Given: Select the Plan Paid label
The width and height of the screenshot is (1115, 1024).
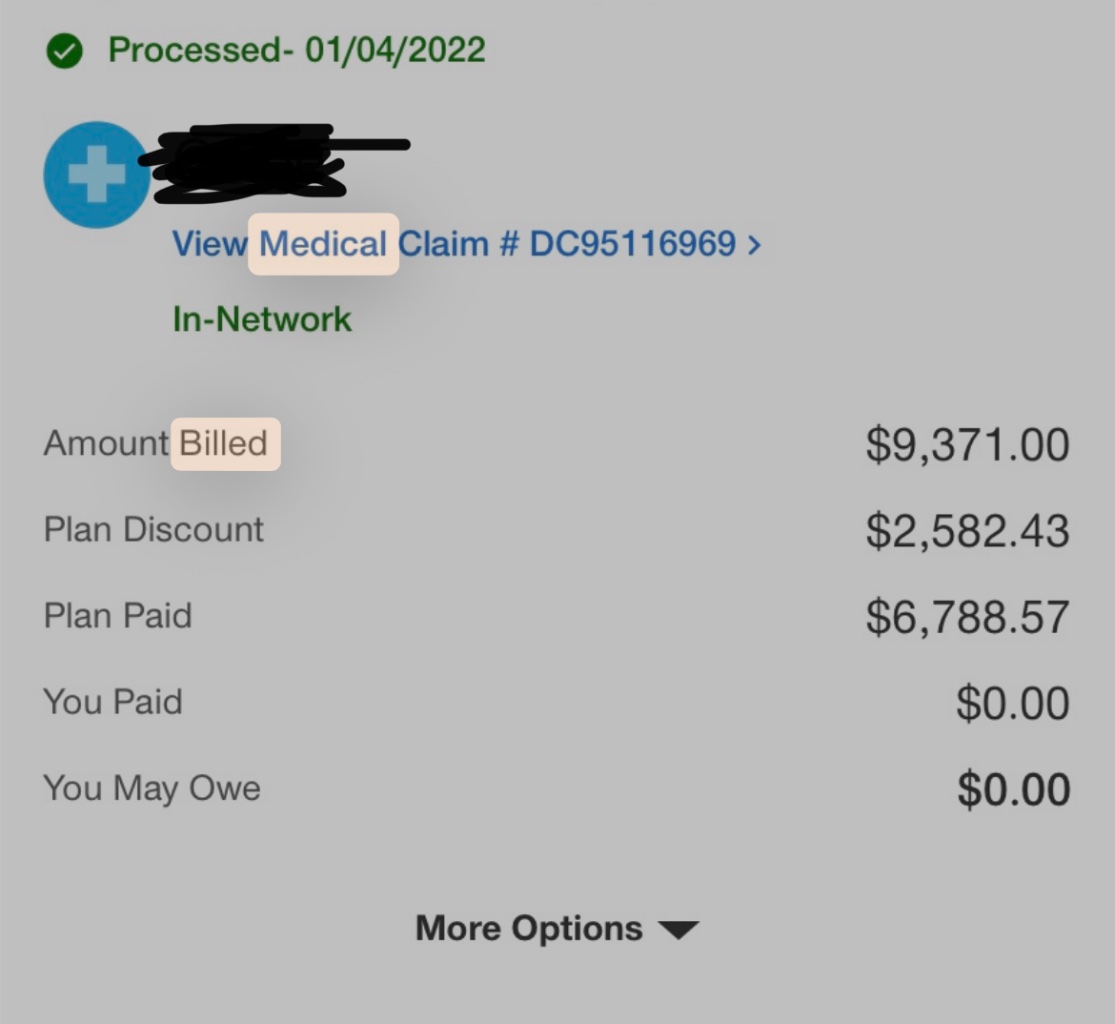Looking at the screenshot, I should (x=118, y=616).
